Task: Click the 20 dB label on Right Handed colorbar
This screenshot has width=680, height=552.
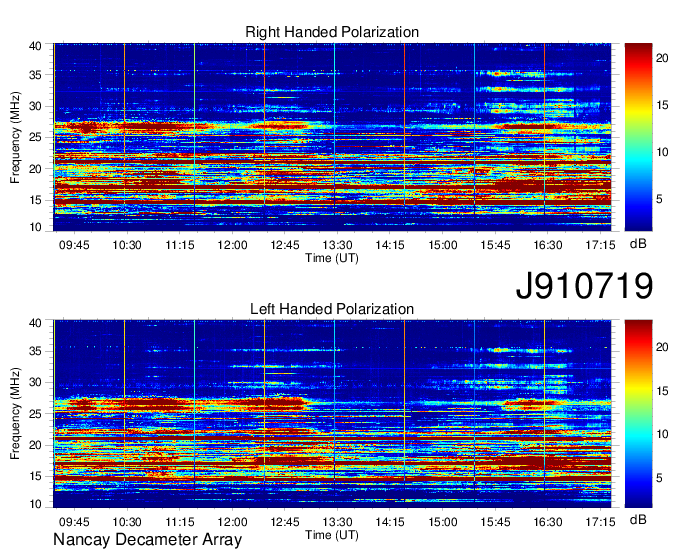Action: click(662, 58)
